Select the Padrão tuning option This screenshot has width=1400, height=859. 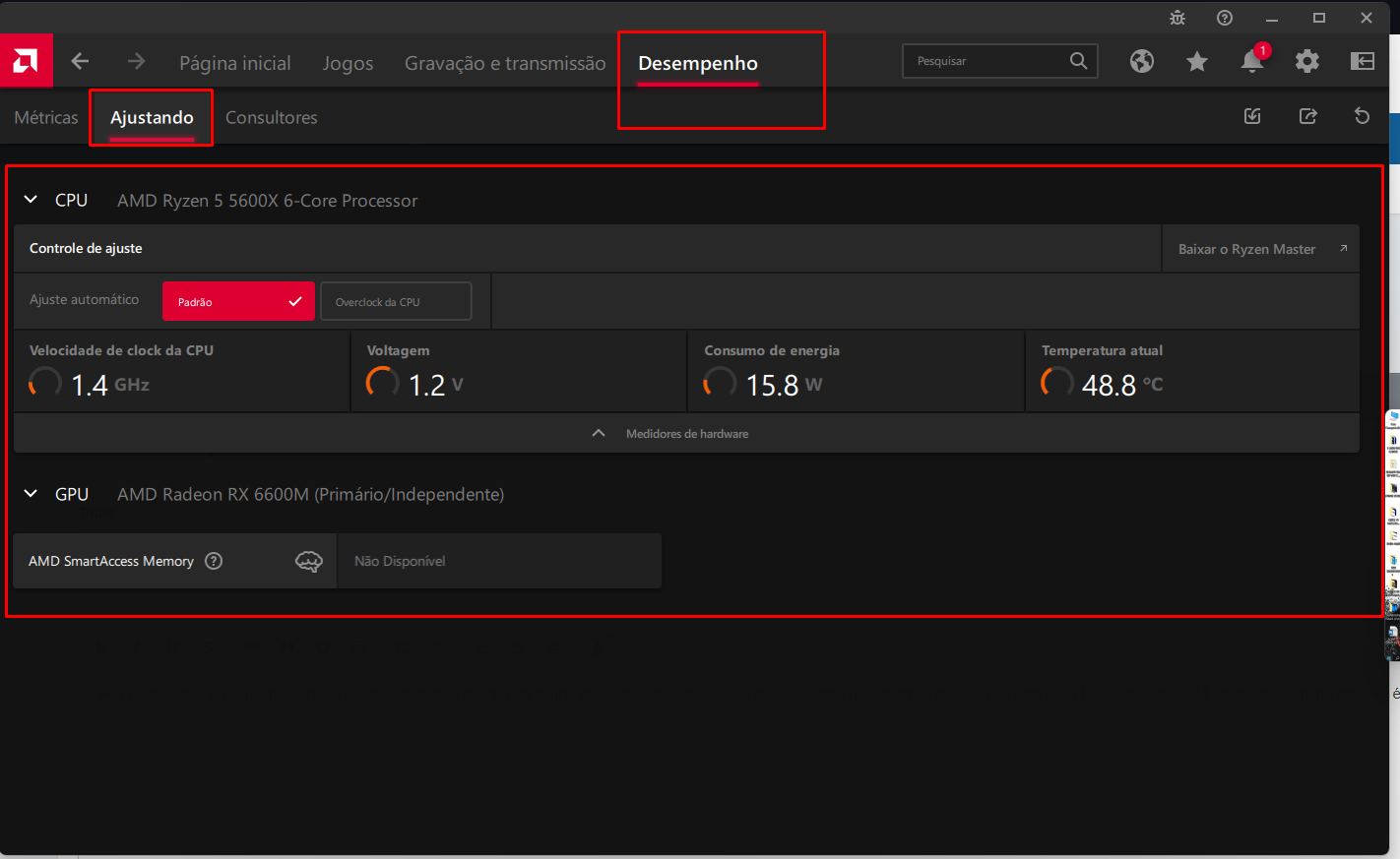[x=238, y=301]
